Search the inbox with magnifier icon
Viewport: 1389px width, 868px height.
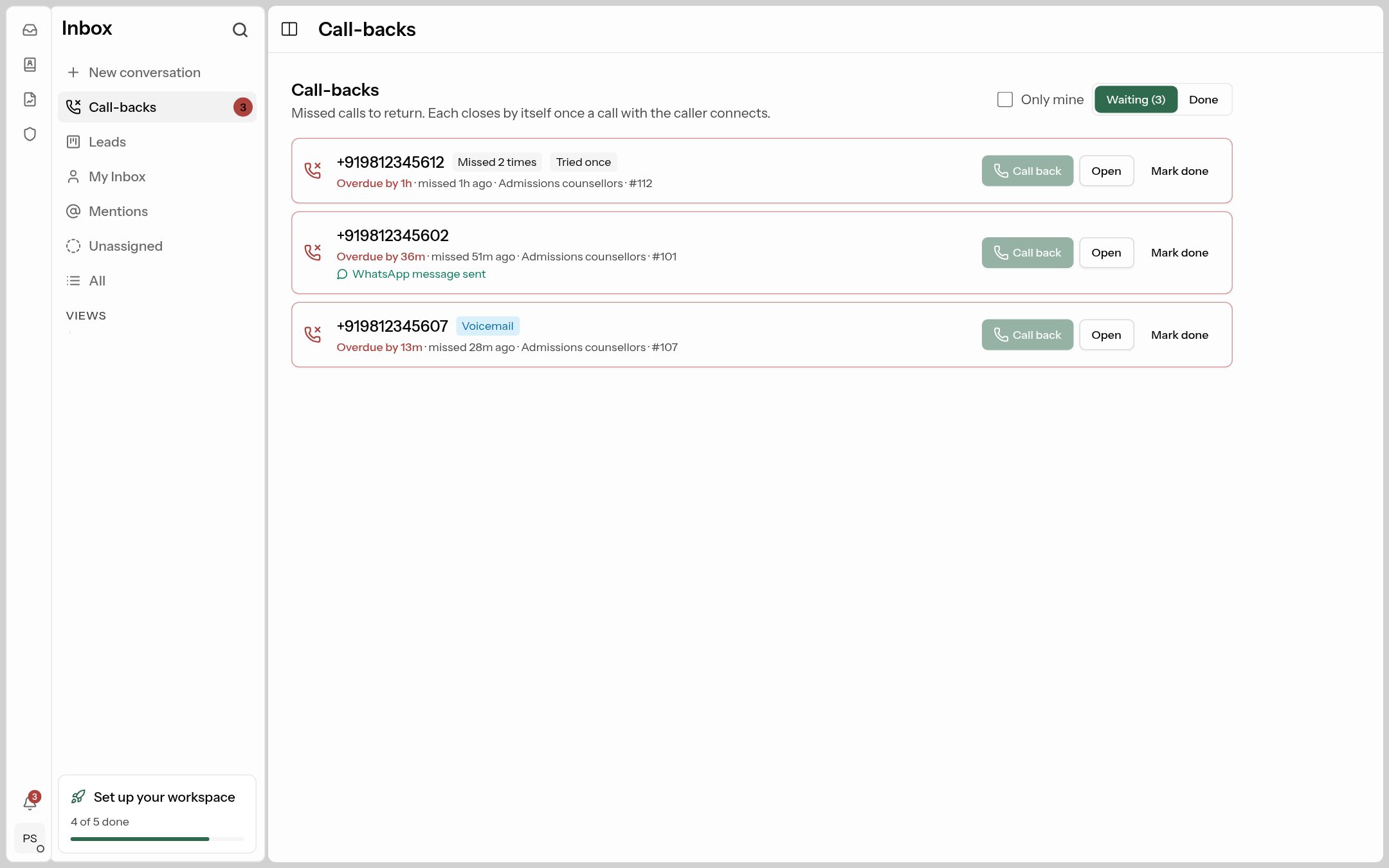click(240, 30)
